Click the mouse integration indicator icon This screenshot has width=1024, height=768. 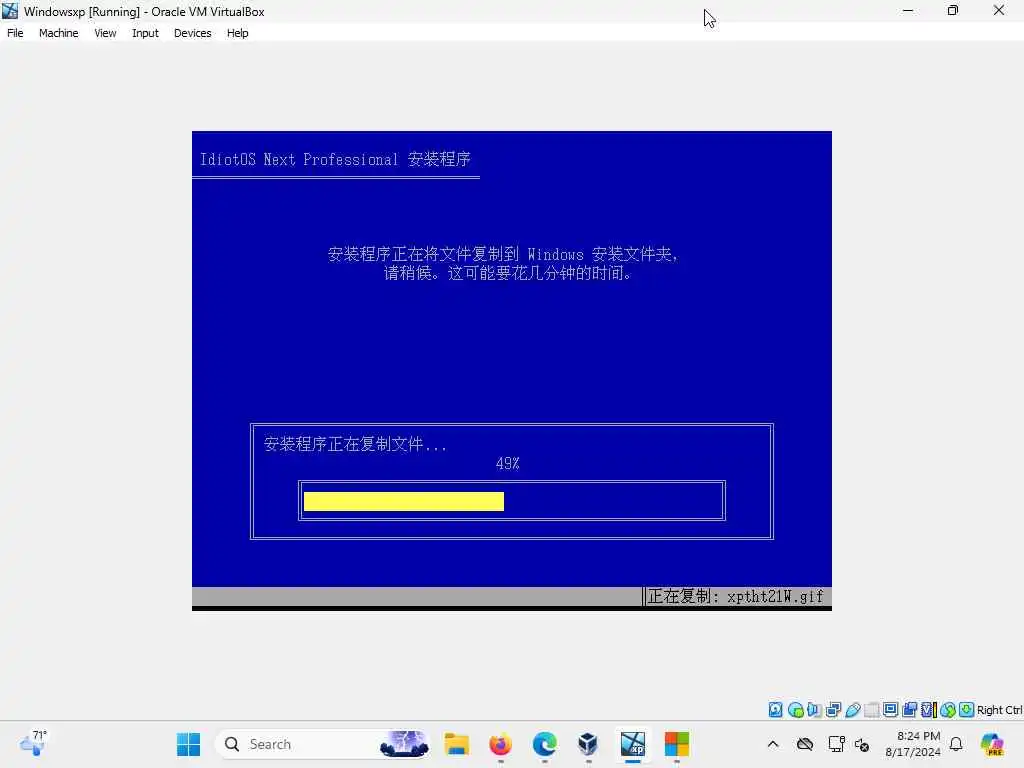tap(948, 710)
